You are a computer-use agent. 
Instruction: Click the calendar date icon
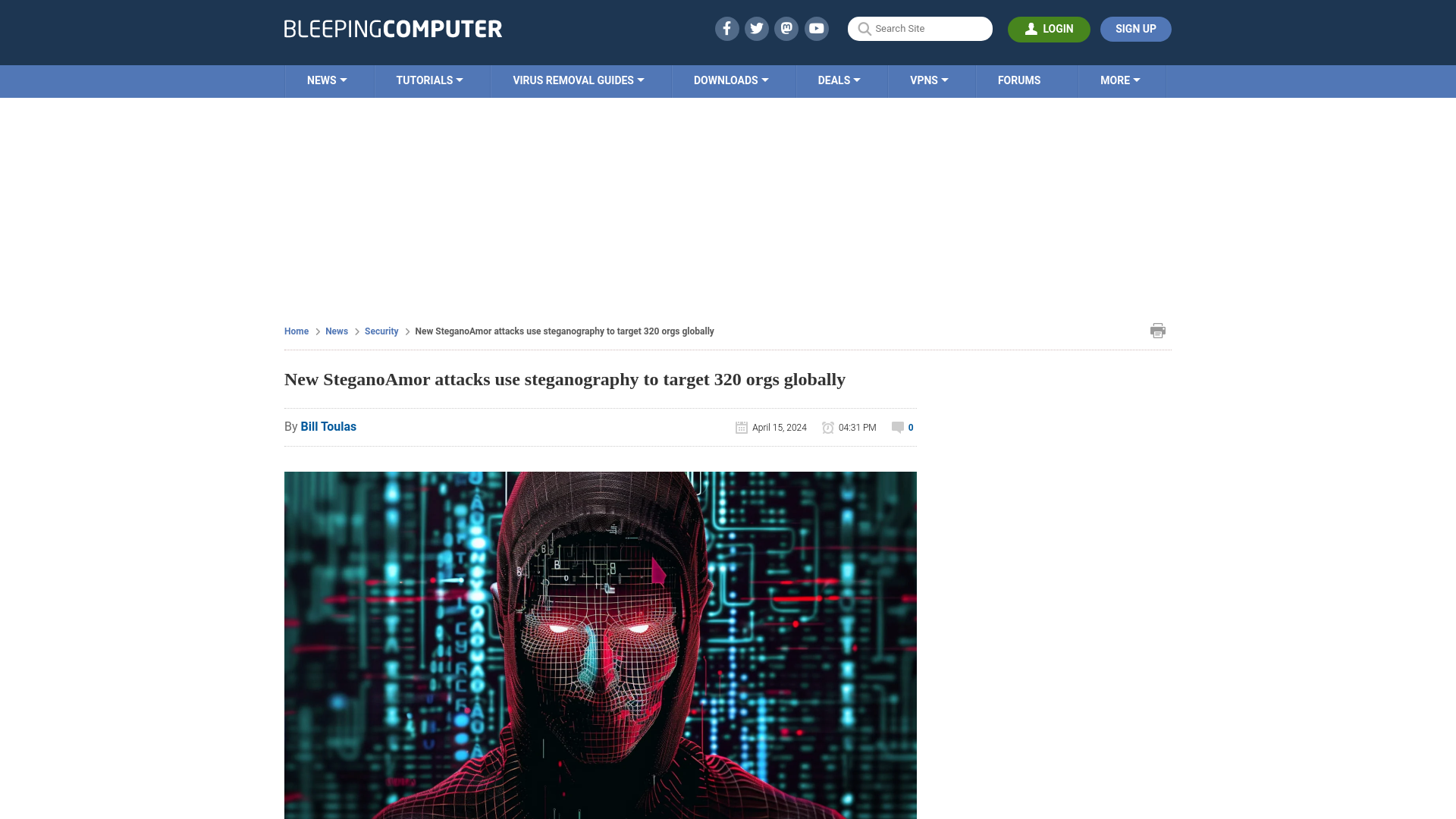pos(741,427)
